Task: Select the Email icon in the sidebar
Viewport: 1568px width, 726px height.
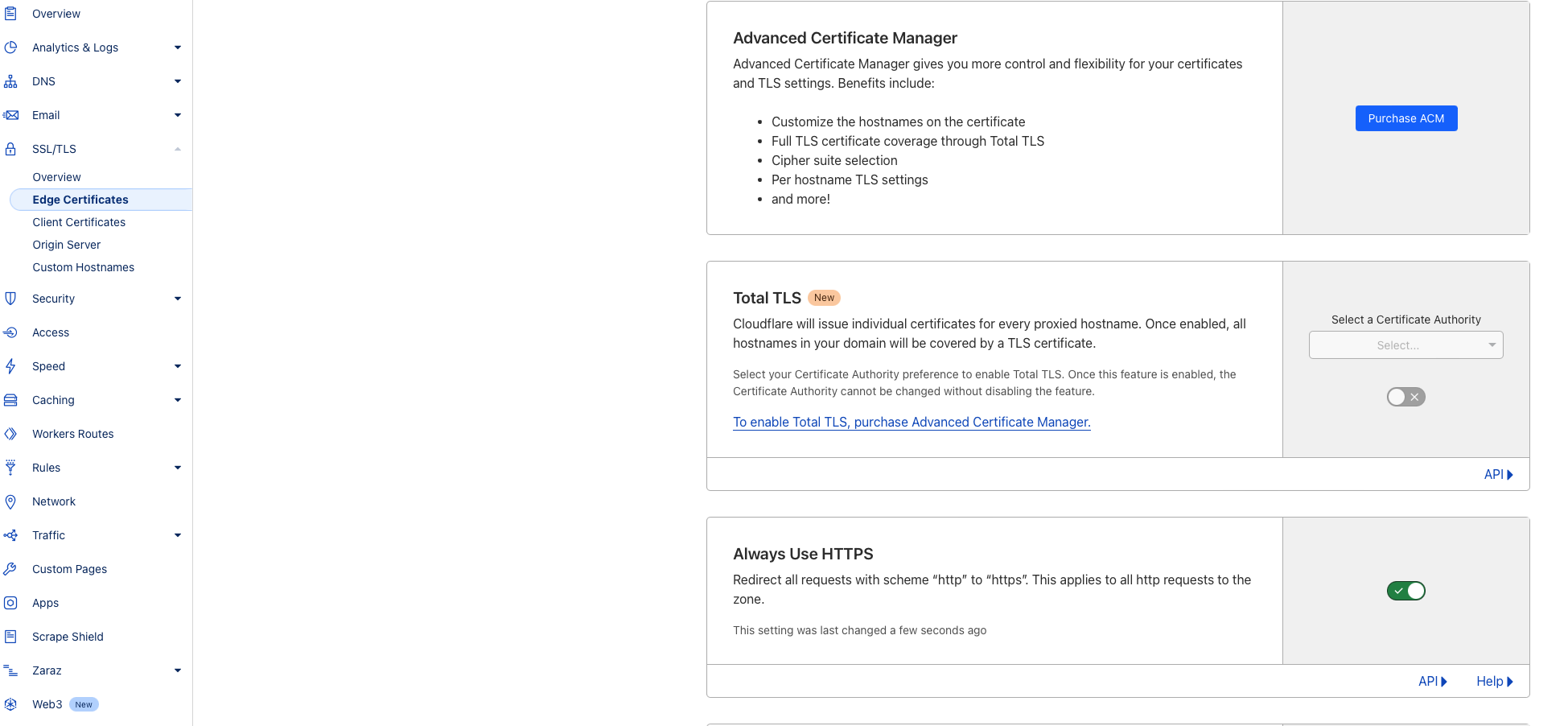Action: pos(11,114)
